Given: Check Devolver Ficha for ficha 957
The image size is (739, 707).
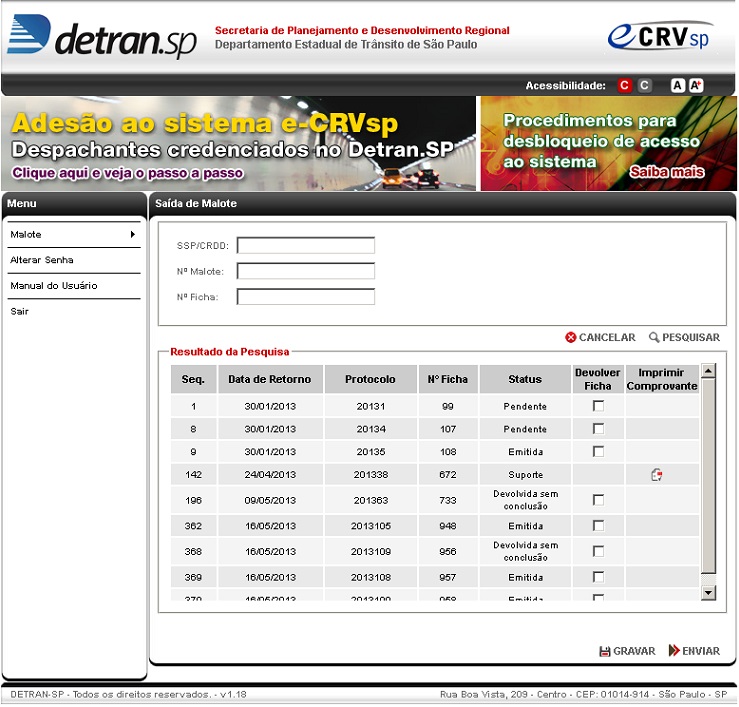Looking at the screenshot, I should (x=598, y=576).
